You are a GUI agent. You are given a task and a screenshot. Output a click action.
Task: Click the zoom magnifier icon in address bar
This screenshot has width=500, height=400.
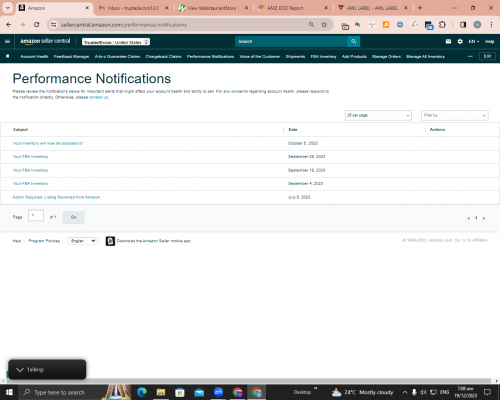coord(311,25)
